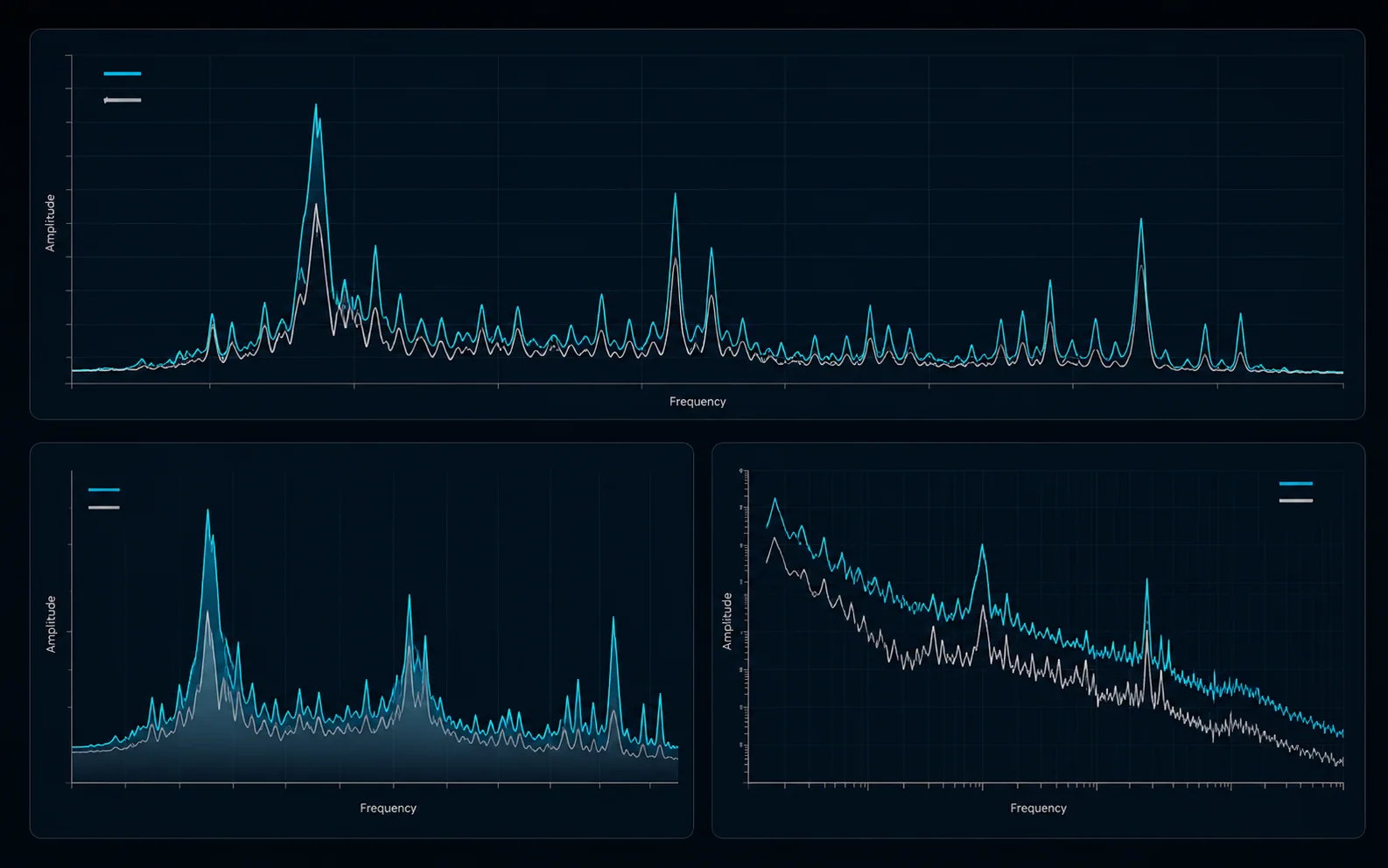Viewport: 1388px width, 868px height.
Task: Click the Frequency label under the log-scale chart
Action: 1038,808
